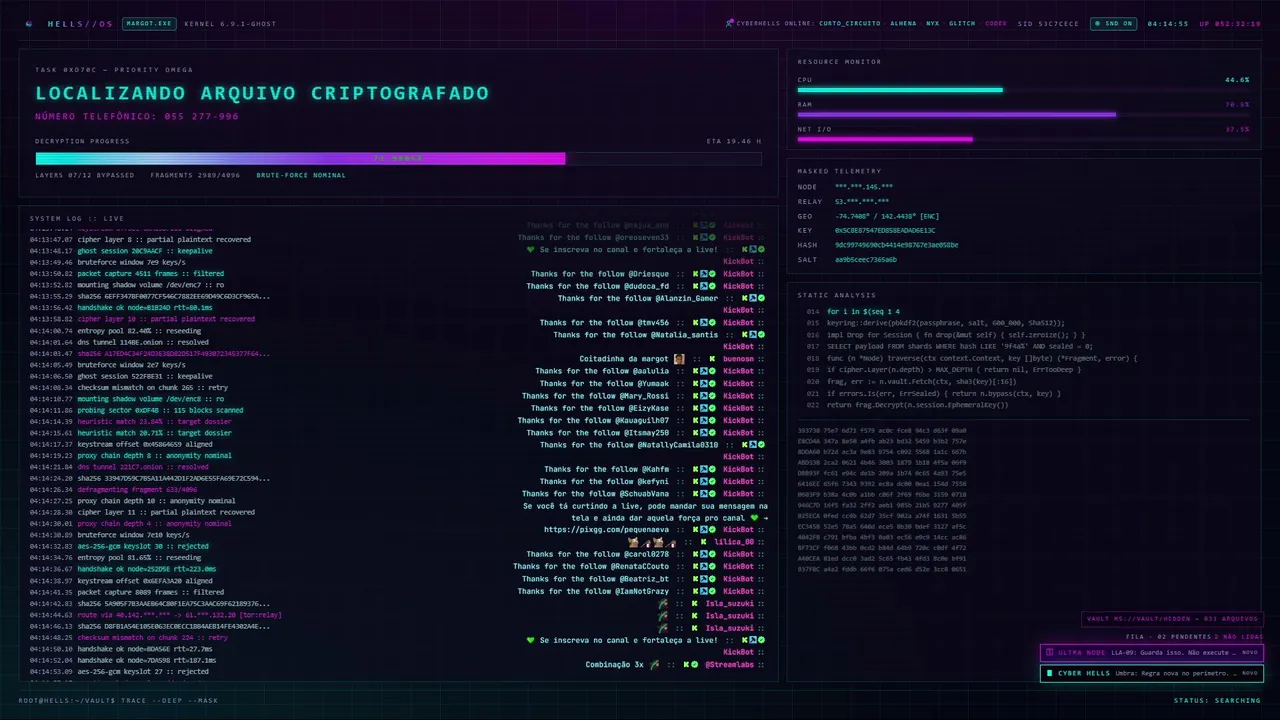The height and width of the screenshot is (720, 1280).
Task: Click the ULTRA NODE notification icon
Action: click(x=1049, y=653)
